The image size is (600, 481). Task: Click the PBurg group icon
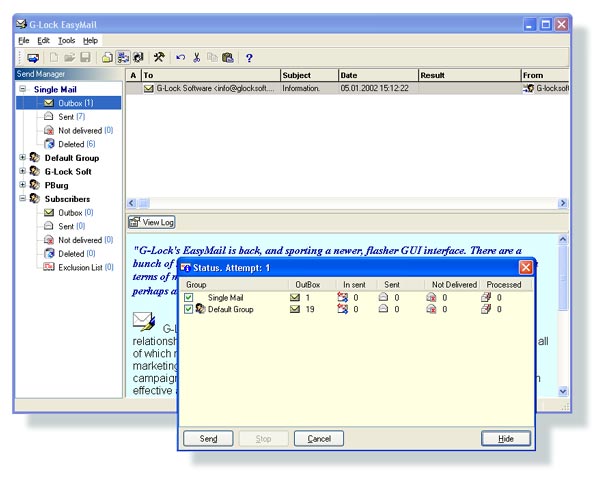pyautogui.click(x=34, y=185)
